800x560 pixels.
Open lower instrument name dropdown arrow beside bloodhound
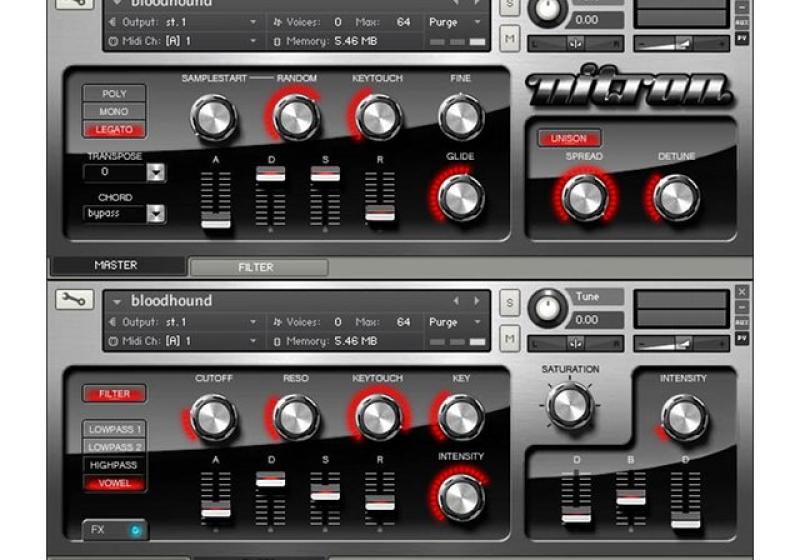[117, 302]
